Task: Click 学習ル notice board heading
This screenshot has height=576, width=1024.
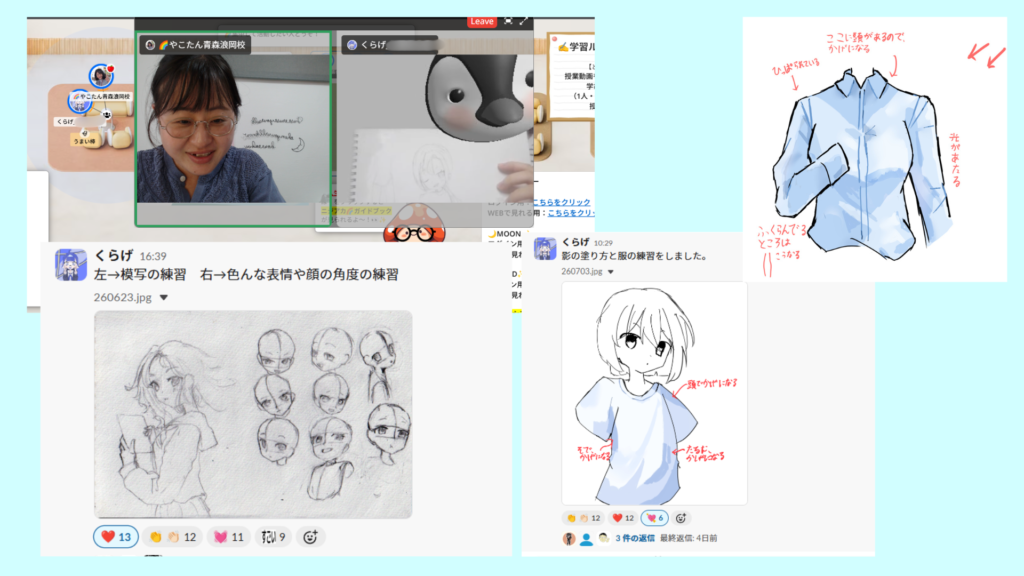Action: pos(576,46)
